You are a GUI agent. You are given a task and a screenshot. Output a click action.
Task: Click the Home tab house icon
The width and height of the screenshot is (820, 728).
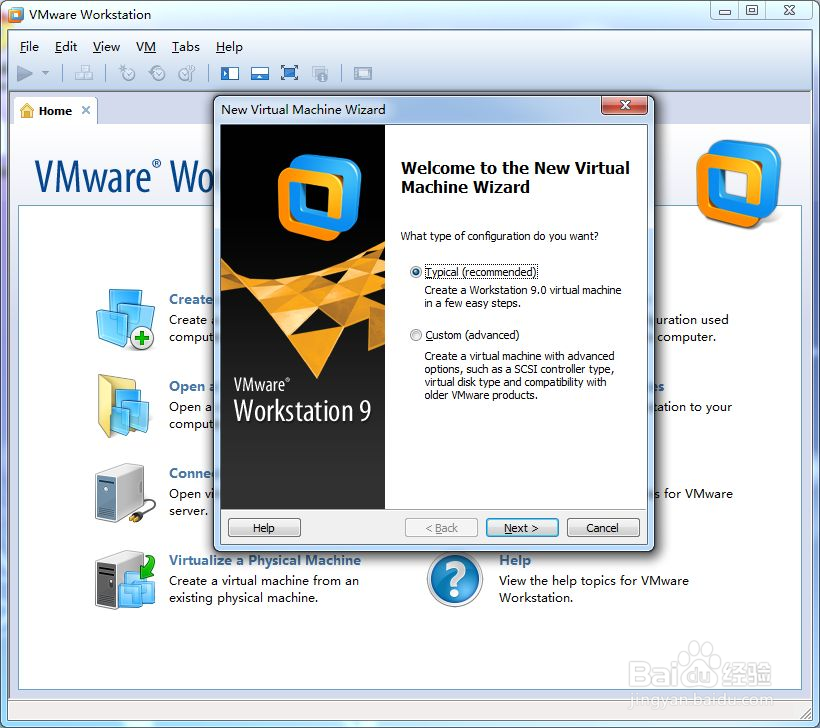[27, 110]
